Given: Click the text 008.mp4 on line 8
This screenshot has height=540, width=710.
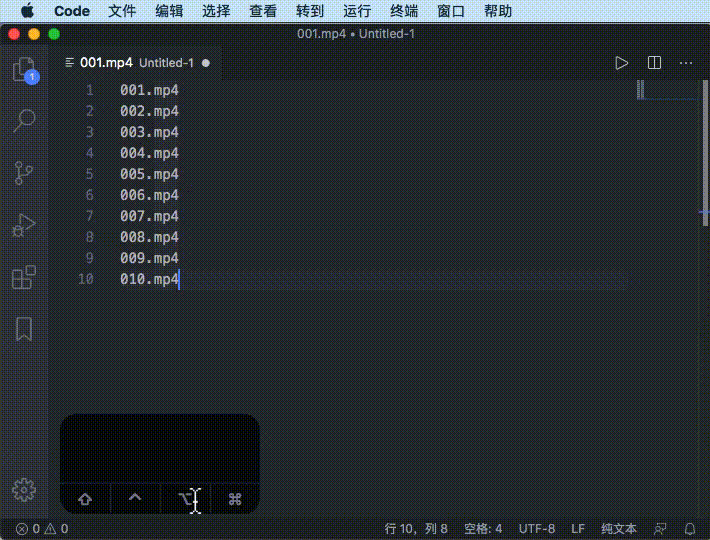Looking at the screenshot, I should [x=149, y=237].
